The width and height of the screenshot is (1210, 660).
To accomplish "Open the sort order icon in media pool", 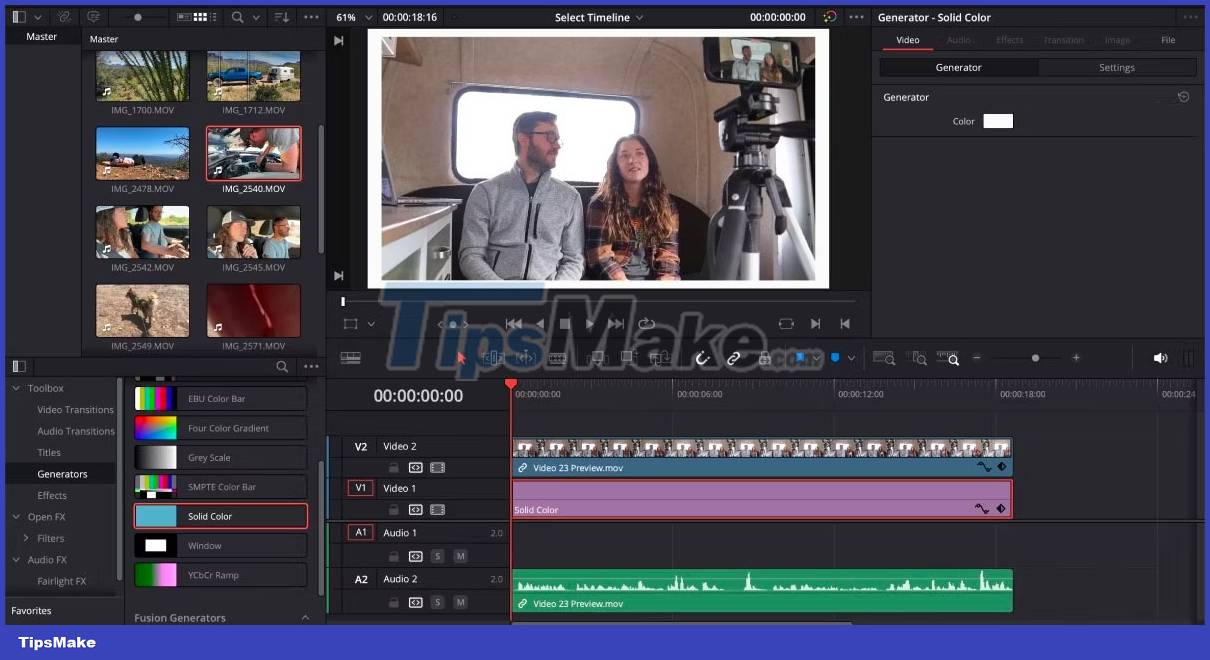I will pos(280,17).
